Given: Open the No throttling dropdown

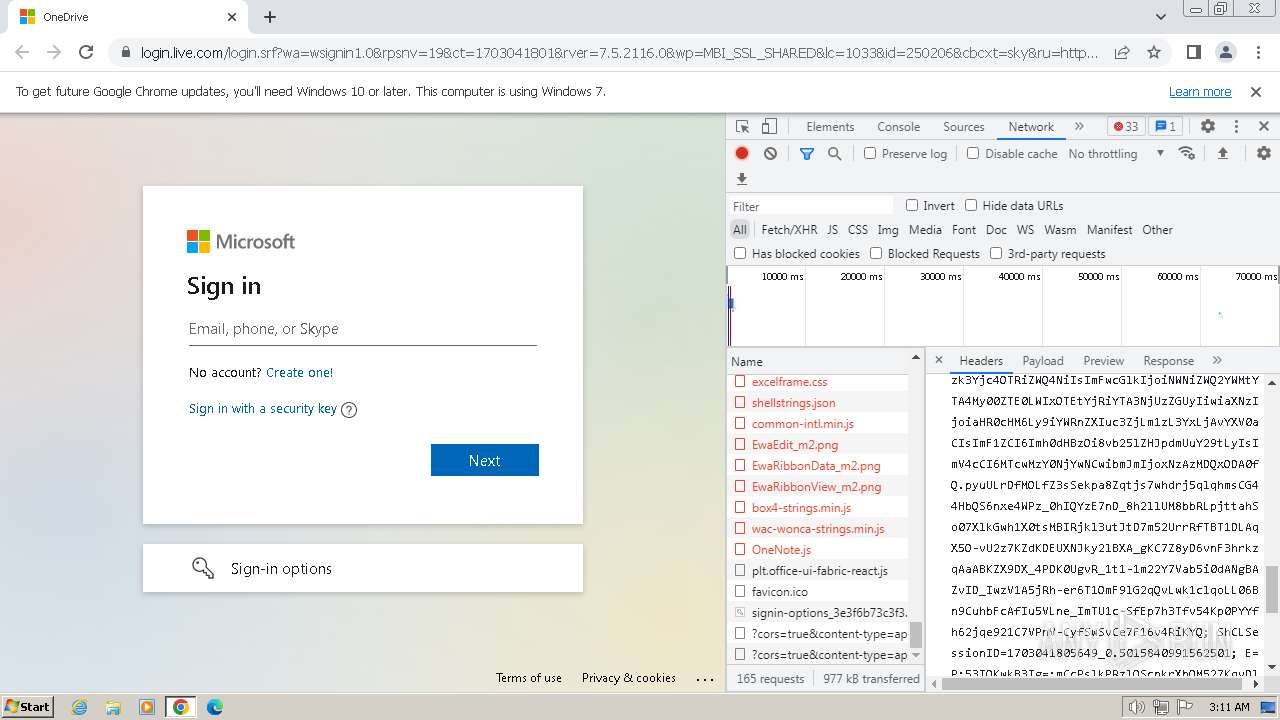Looking at the screenshot, I should [x=1116, y=153].
